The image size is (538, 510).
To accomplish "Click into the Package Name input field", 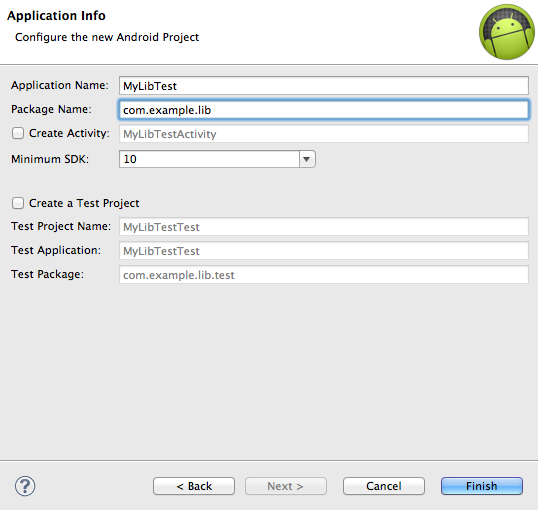I will (x=324, y=110).
